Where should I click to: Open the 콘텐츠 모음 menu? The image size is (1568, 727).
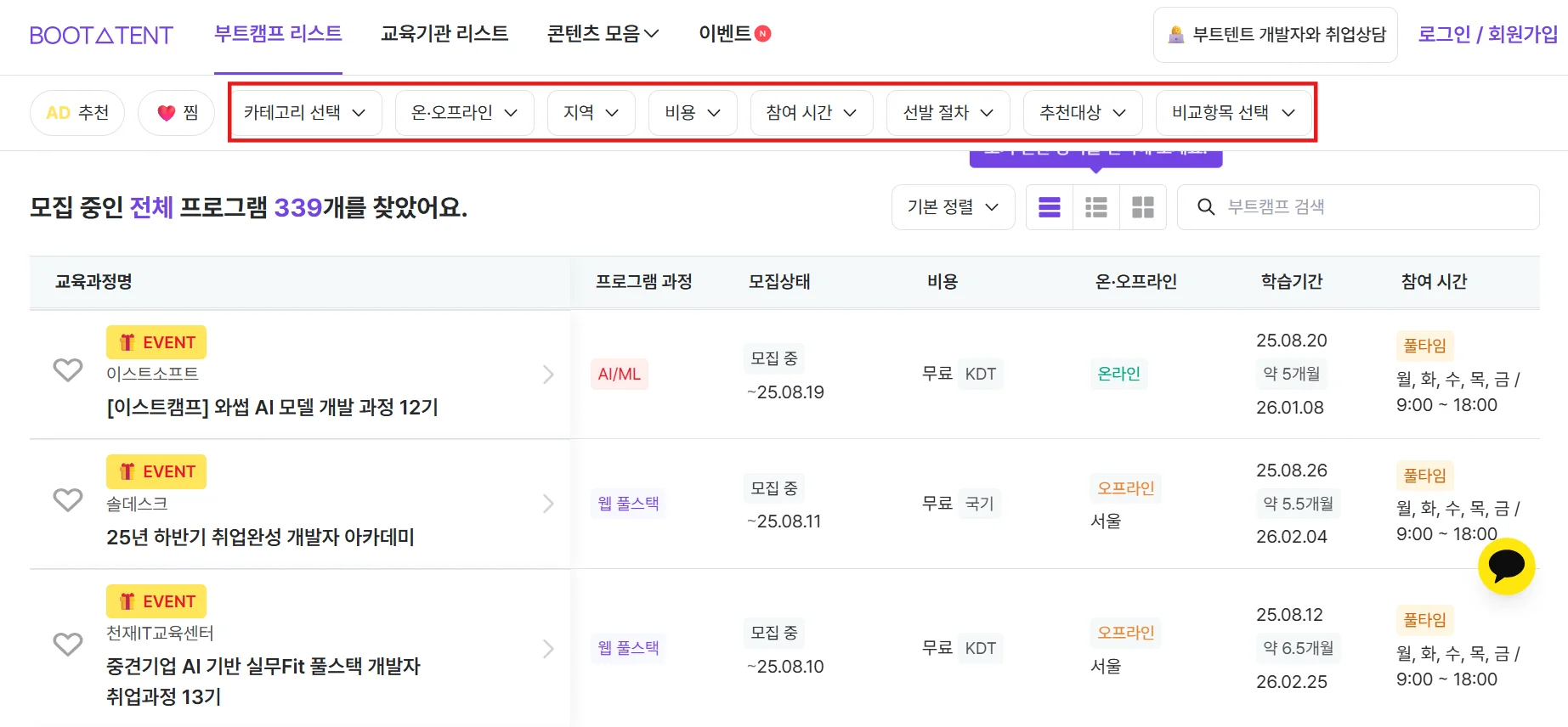pos(603,34)
